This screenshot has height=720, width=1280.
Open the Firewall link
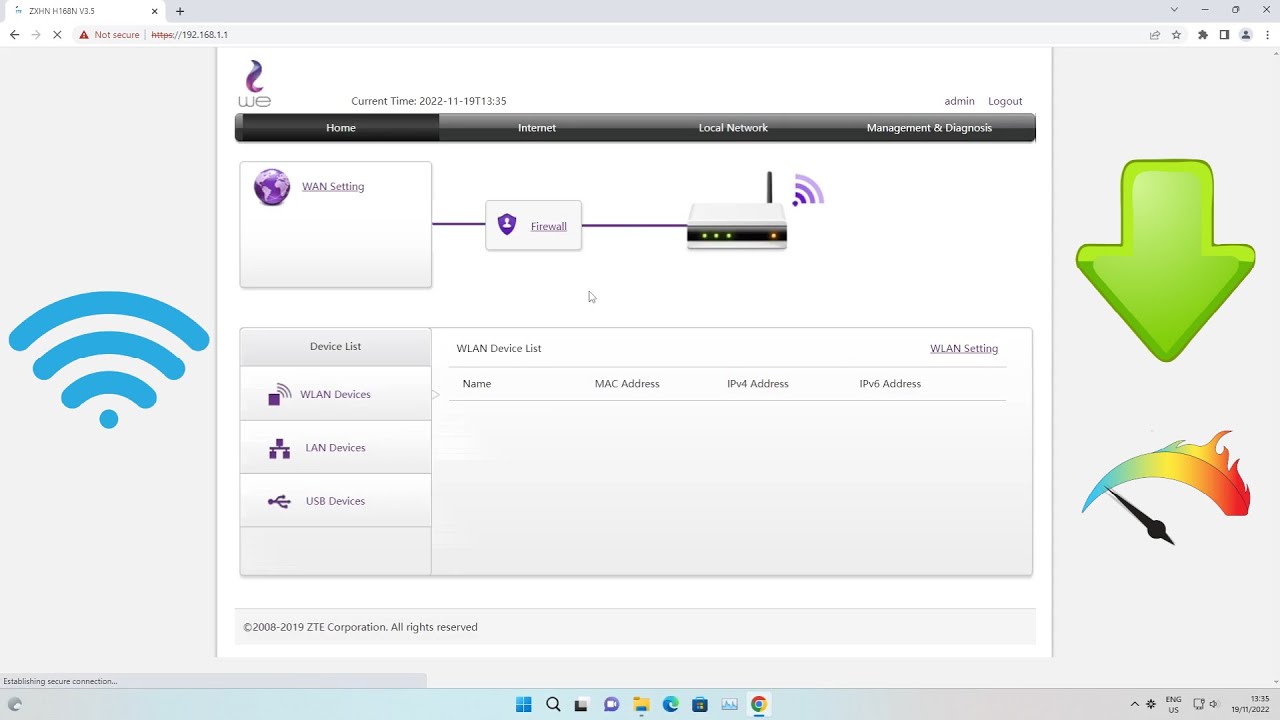549,227
